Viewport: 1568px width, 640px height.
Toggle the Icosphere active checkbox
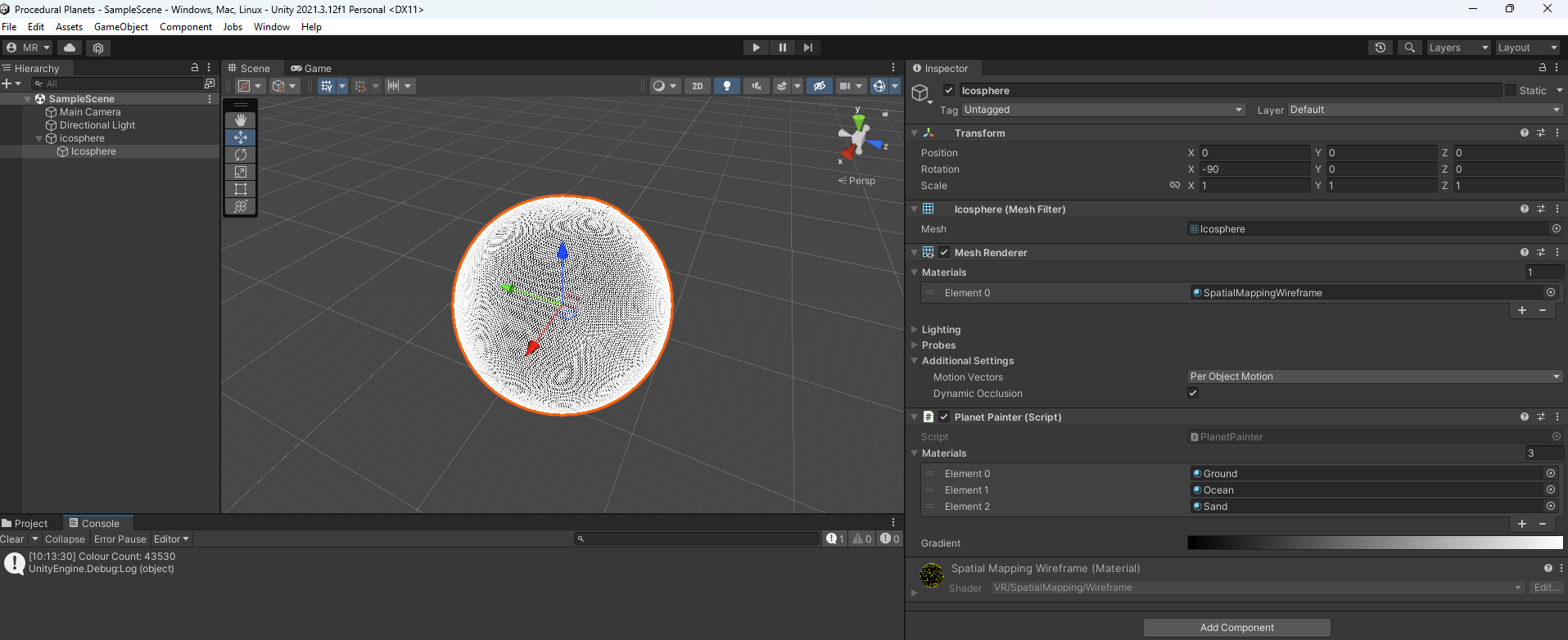[x=949, y=90]
